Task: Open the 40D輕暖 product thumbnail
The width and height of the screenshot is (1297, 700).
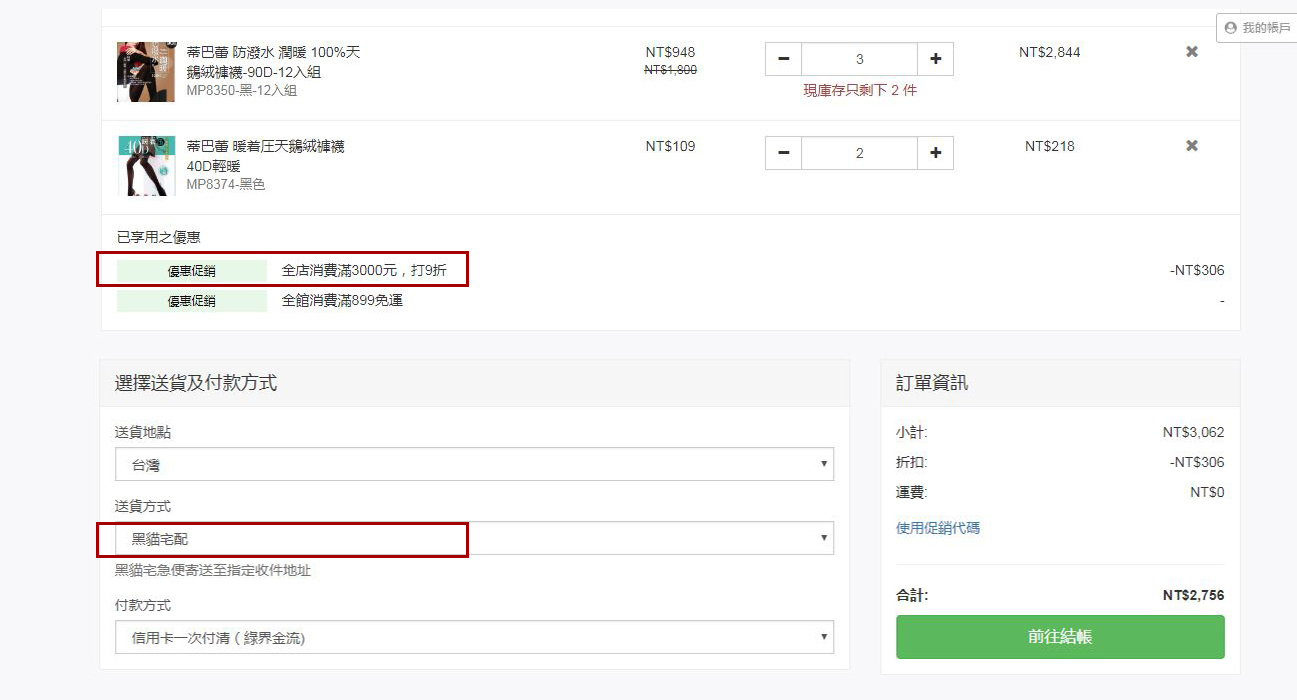Action: point(145,166)
